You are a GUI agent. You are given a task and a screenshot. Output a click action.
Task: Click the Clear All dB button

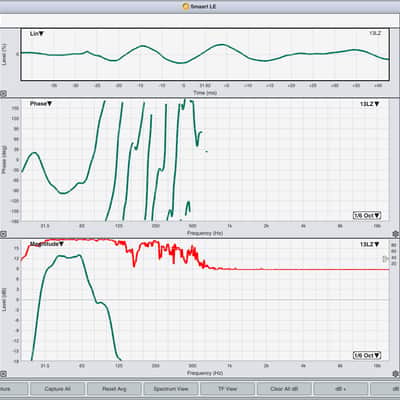284,389
